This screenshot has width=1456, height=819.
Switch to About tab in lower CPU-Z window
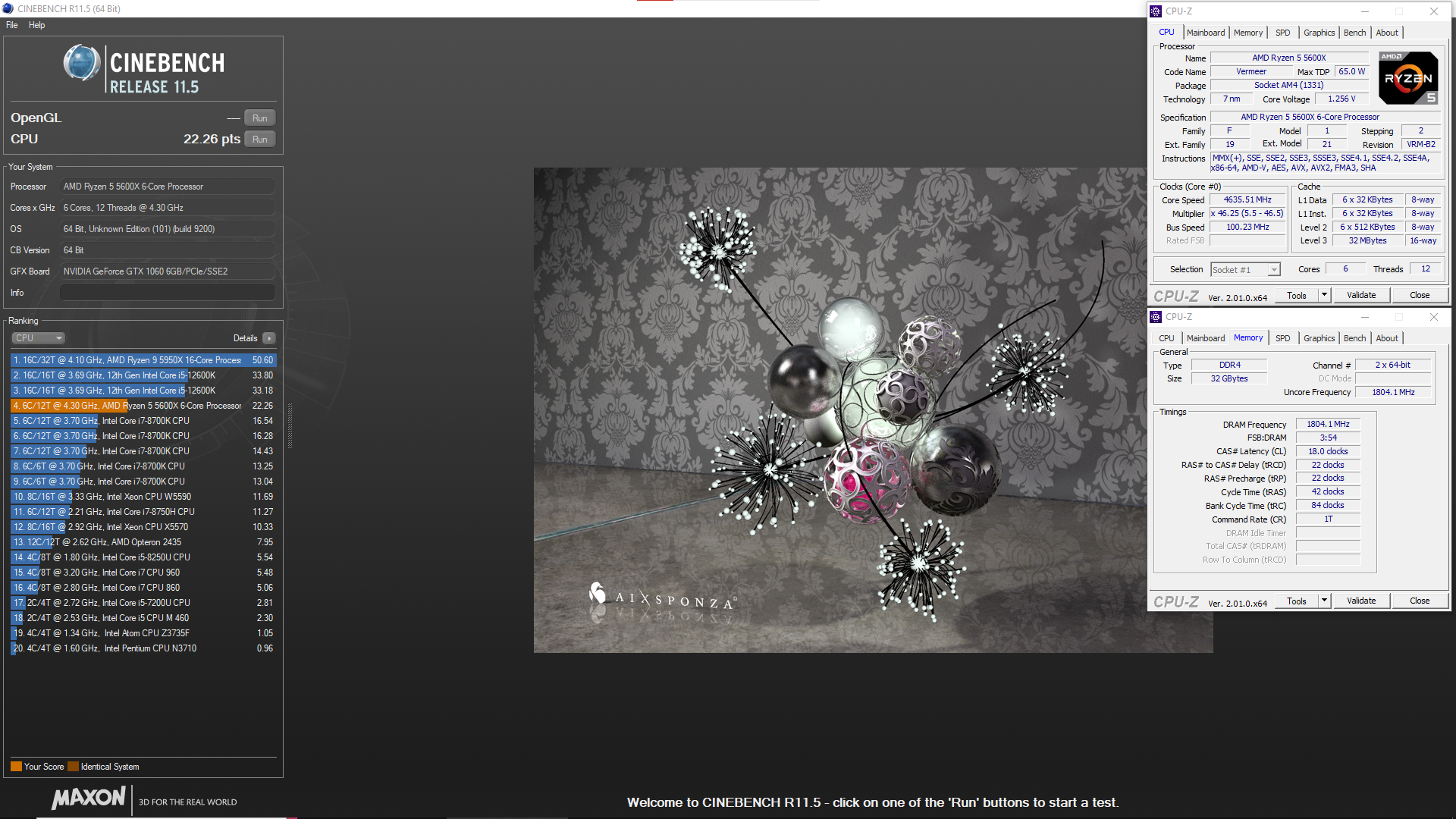click(1387, 338)
